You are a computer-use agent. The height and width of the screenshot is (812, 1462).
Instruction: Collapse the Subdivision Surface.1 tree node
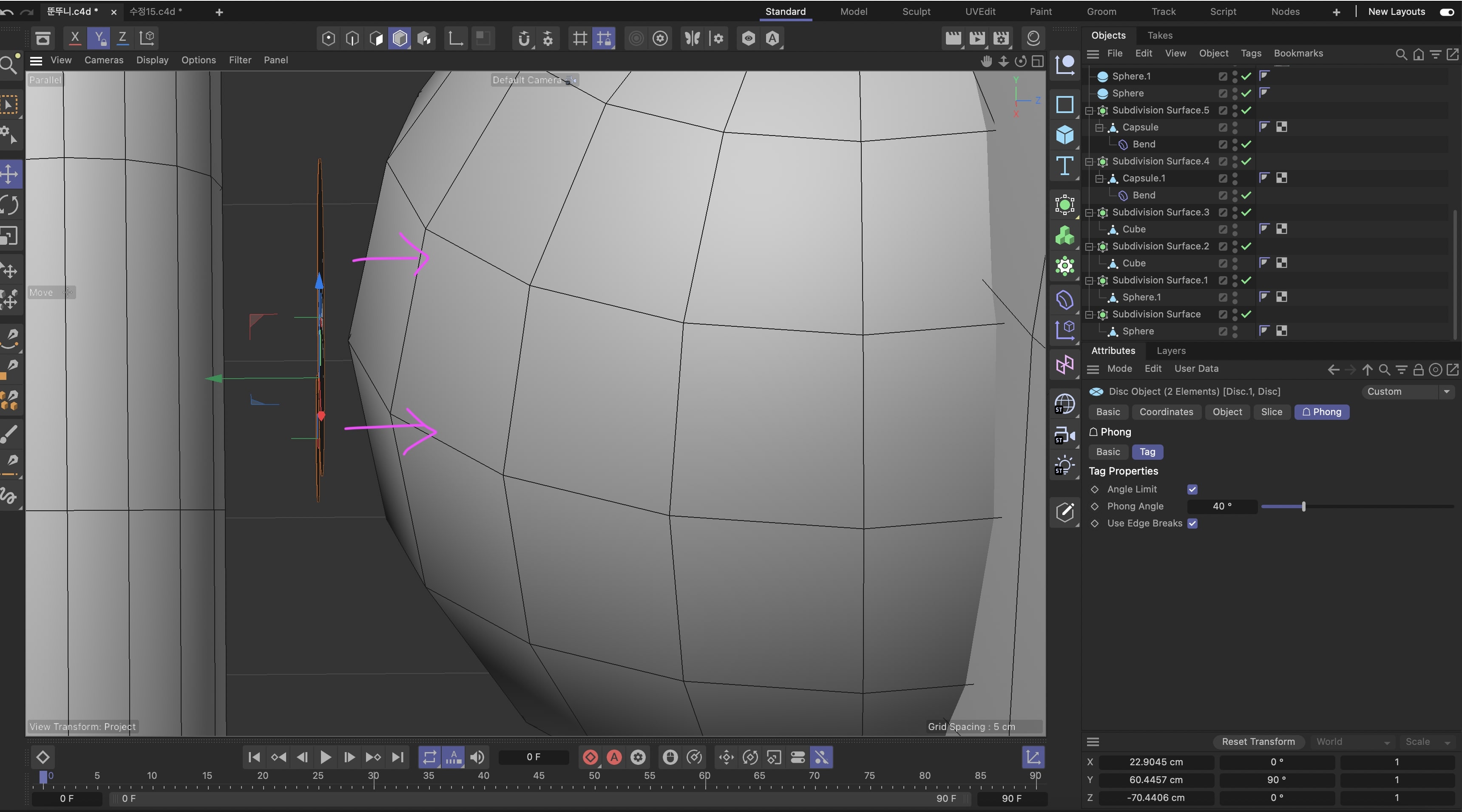point(1089,281)
